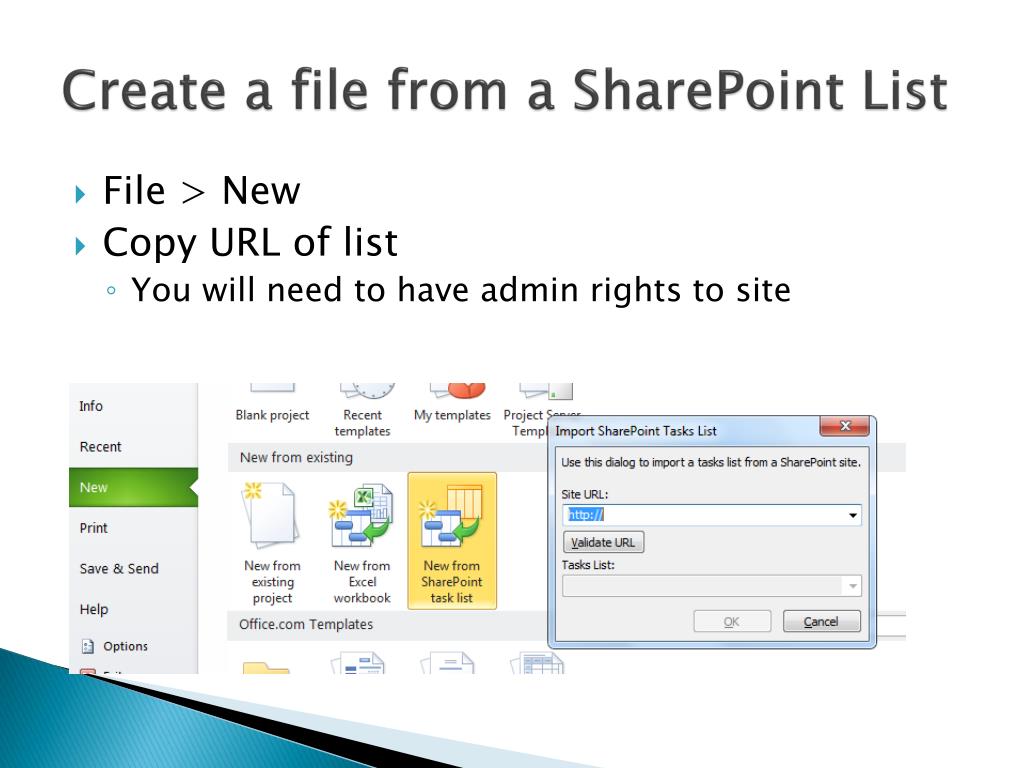Select the New from Excel workbook icon

coord(362,516)
